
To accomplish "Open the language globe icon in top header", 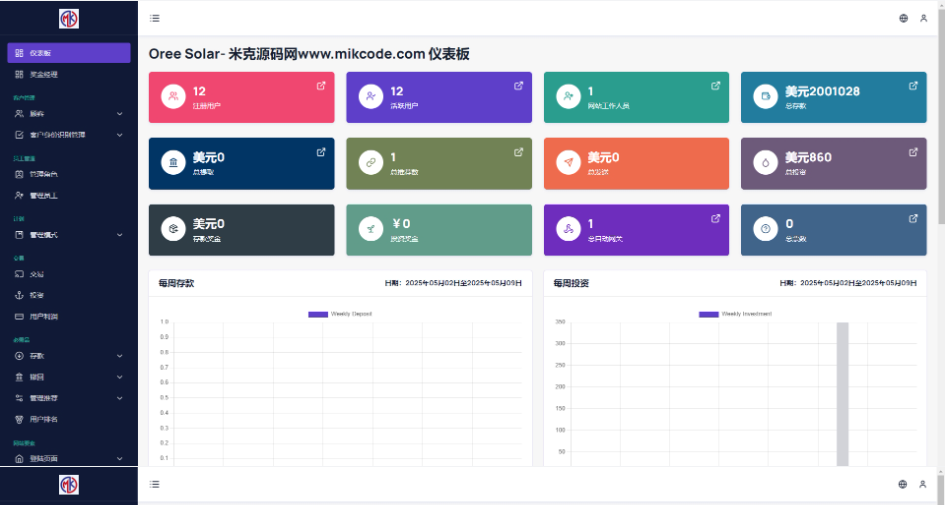I will 903,19.
